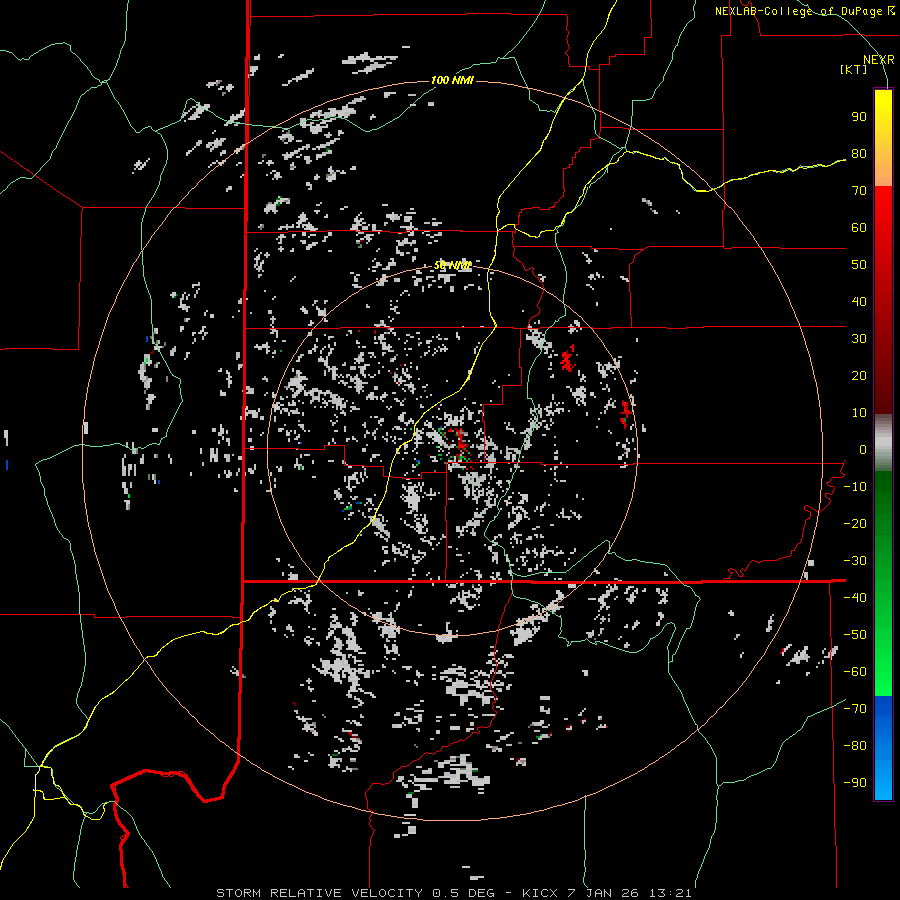The image size is (900, 900).
Task: Click the 70 value on the velocity scale
Action: [859, 191]
